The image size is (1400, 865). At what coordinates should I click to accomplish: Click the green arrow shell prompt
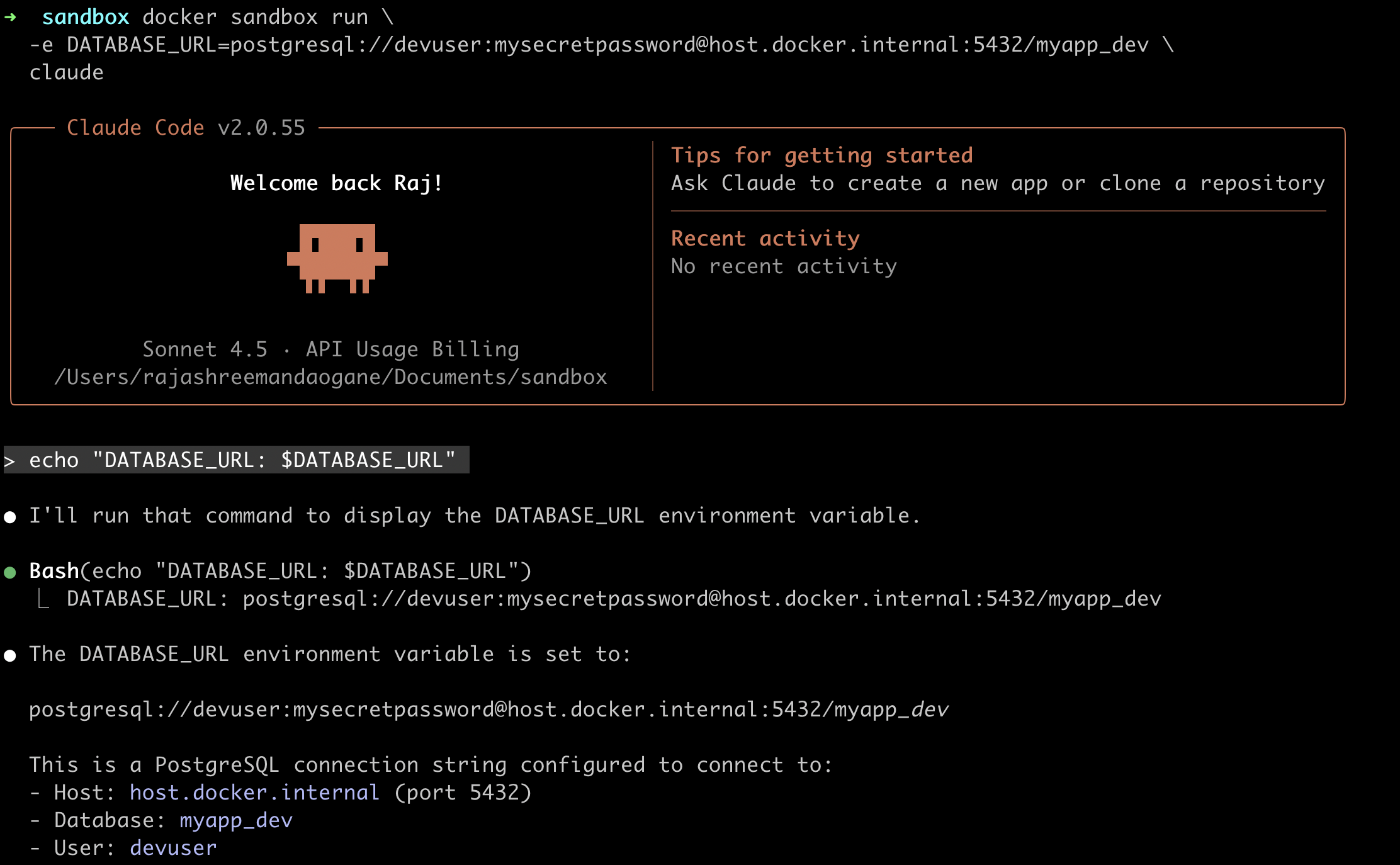[x=10, y=17]
